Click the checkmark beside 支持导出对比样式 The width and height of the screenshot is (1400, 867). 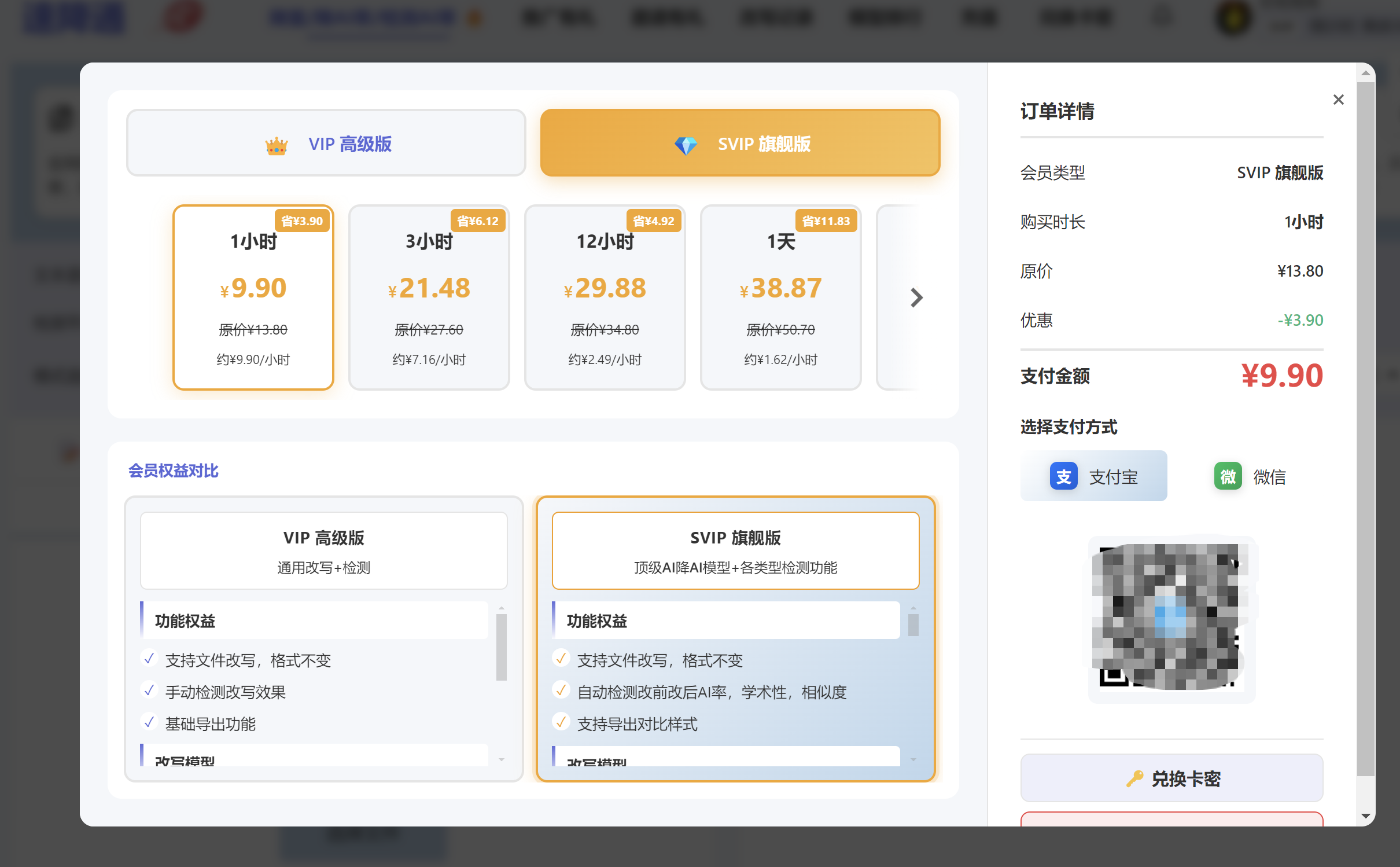(x=561, y=722)
